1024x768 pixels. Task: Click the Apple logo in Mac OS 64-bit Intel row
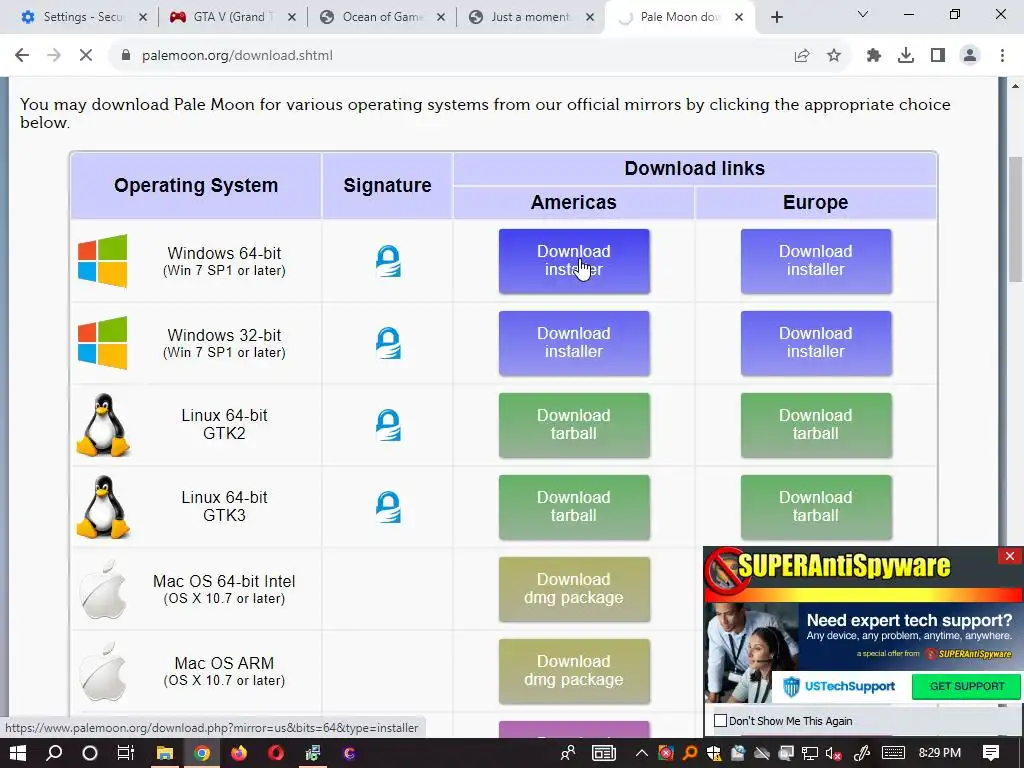tap(103, 589)
